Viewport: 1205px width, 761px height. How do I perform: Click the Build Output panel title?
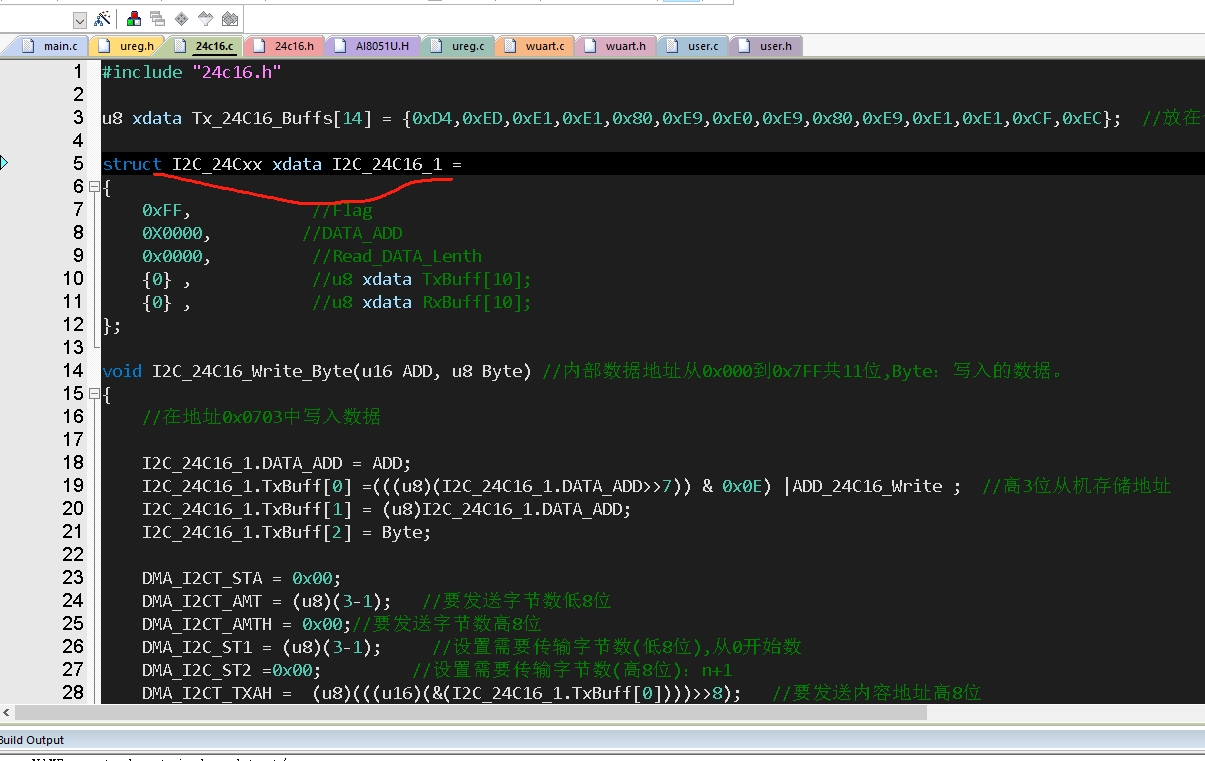click(30, 740)
